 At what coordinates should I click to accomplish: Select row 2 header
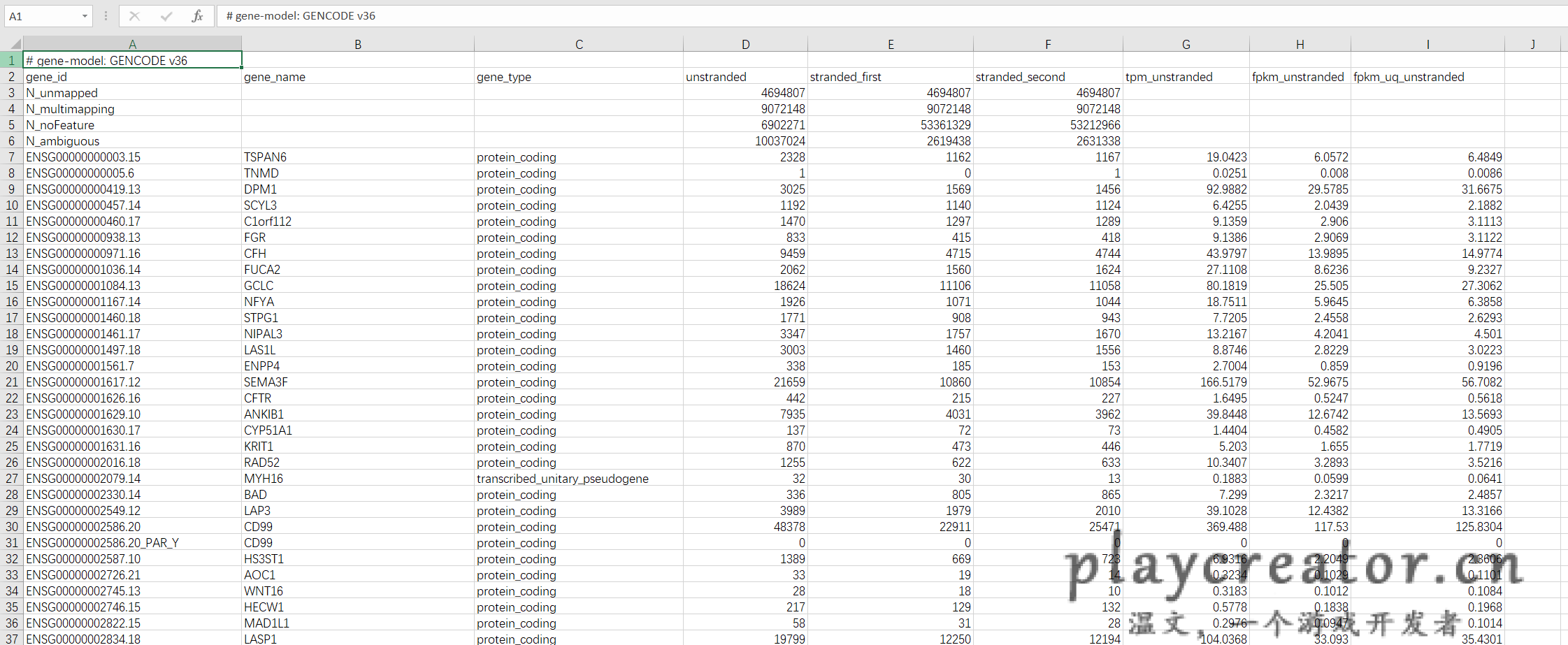[x=12, y=77]
